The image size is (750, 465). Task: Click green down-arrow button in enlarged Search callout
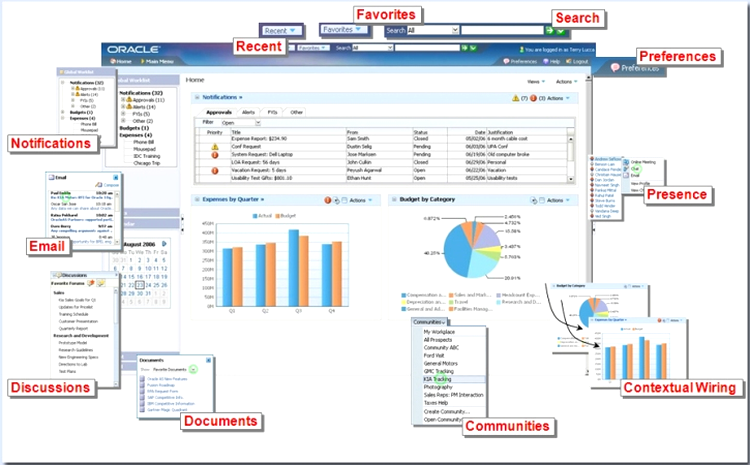pos(561,31)
